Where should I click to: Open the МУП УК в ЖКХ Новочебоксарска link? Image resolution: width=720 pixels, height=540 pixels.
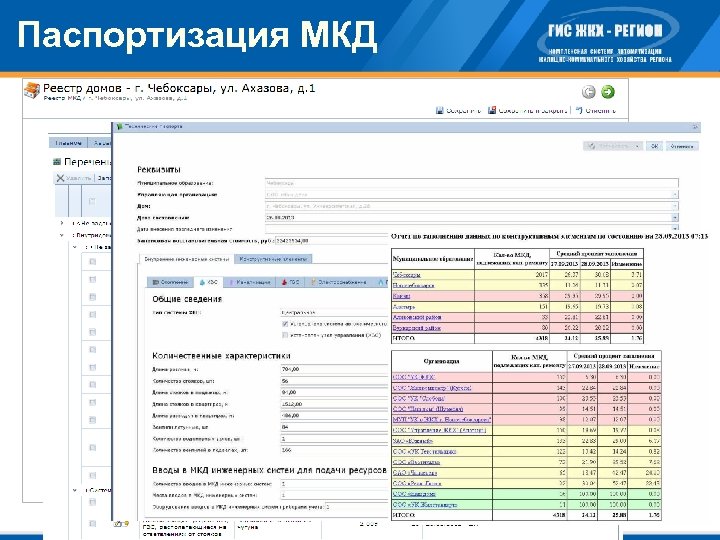point(442,420)
